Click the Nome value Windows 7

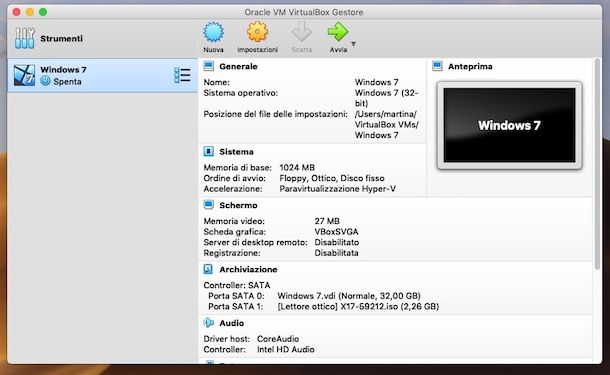[x=376, y=82]
